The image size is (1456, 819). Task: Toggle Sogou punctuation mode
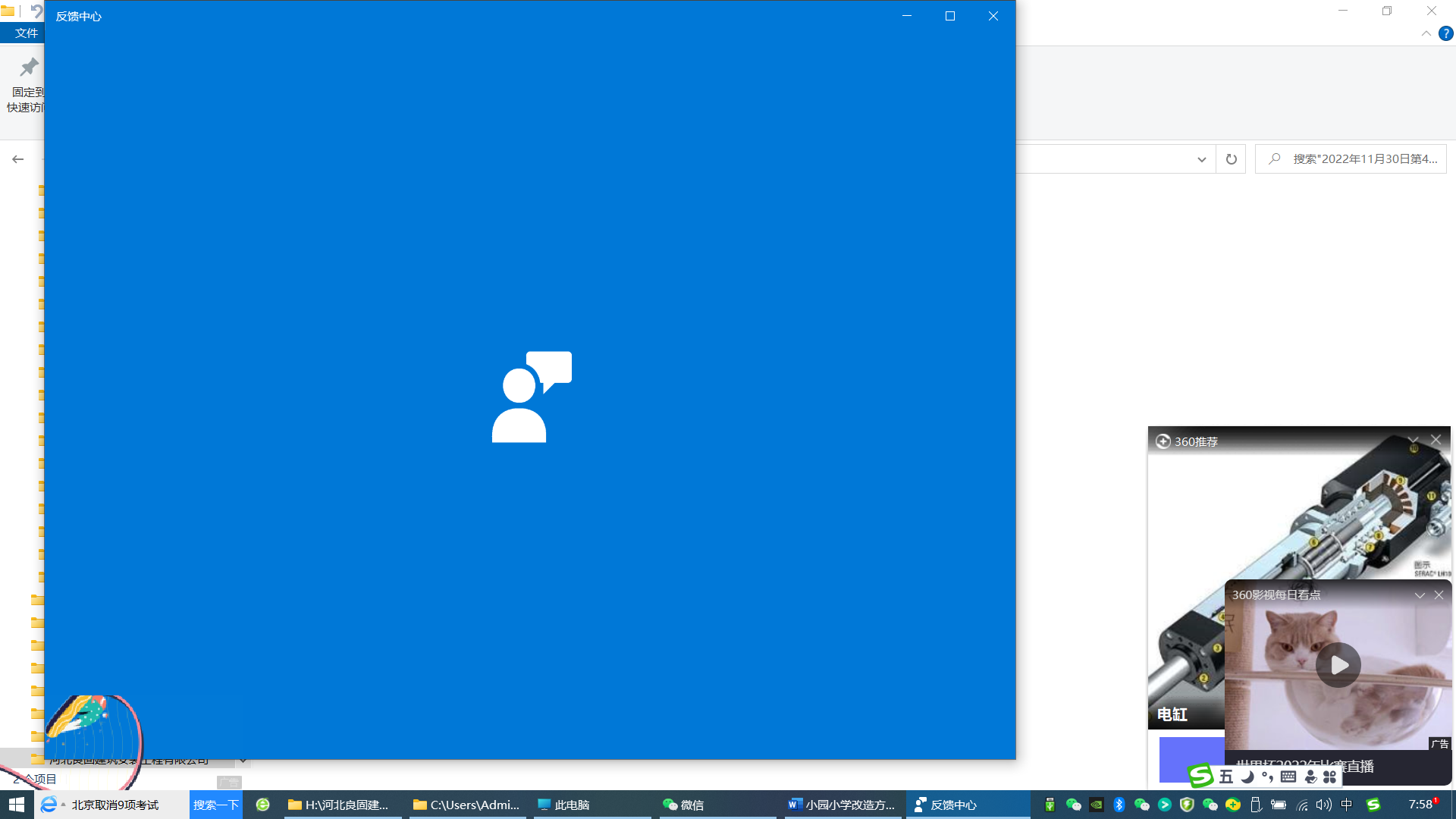[x=1267, y=777]
